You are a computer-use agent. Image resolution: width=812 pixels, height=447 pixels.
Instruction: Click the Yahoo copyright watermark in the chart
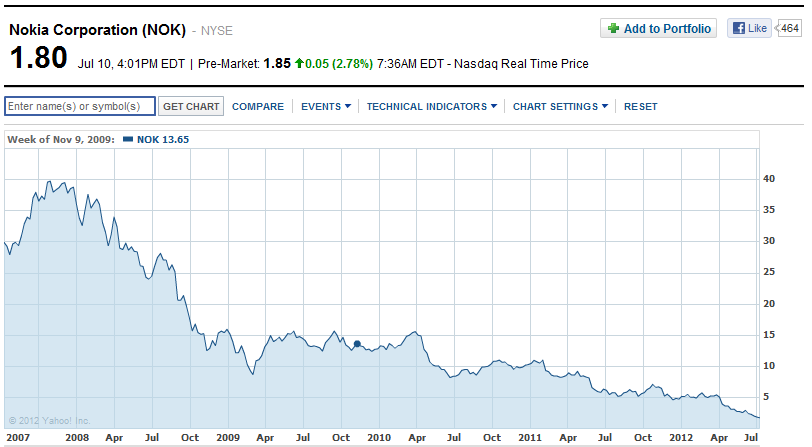click(49, 420)
